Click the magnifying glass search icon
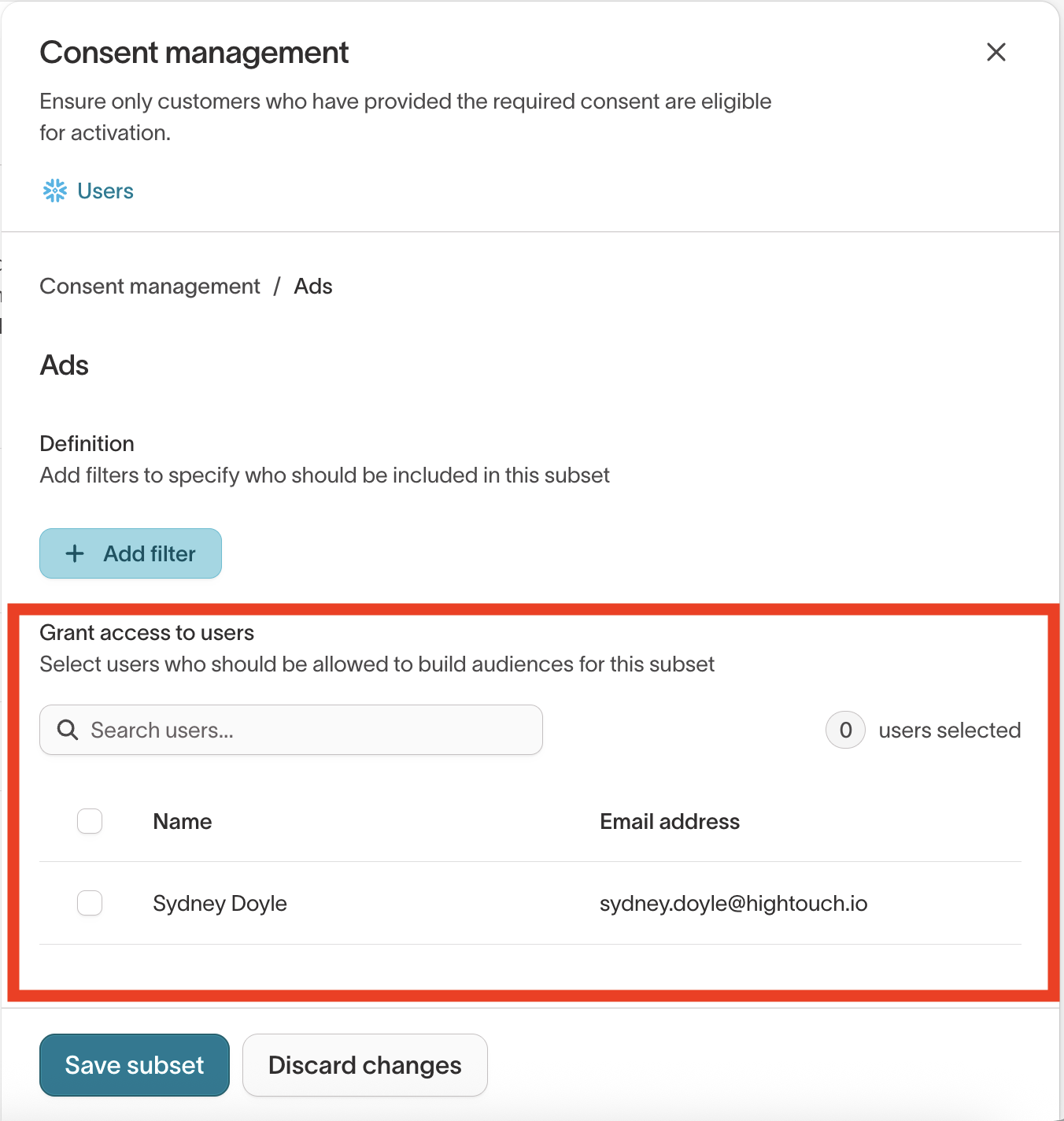This screenshot has height=1121, width=1064. pos(68,730)
